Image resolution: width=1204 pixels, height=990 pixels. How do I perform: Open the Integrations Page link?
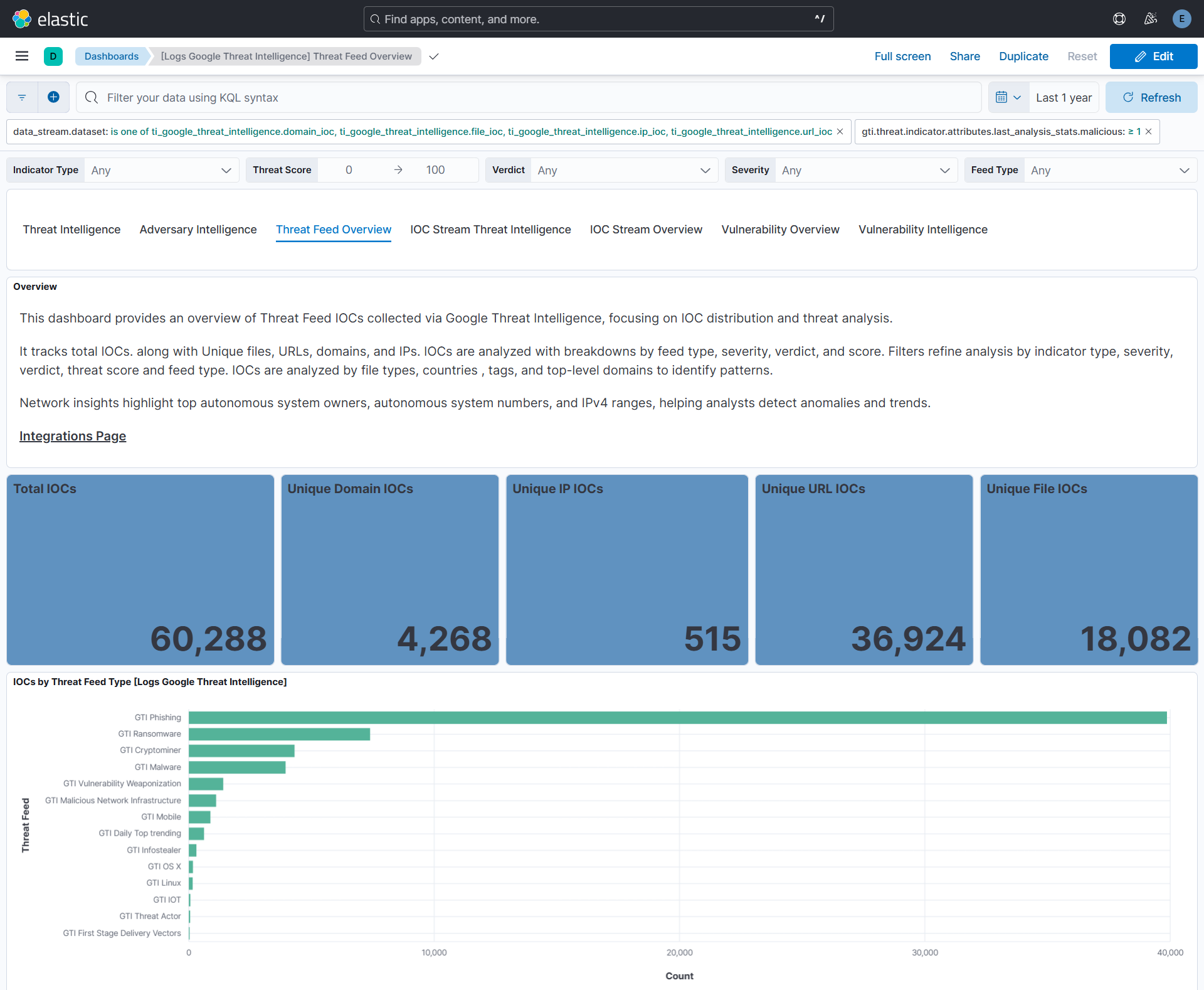coord(73,436)
